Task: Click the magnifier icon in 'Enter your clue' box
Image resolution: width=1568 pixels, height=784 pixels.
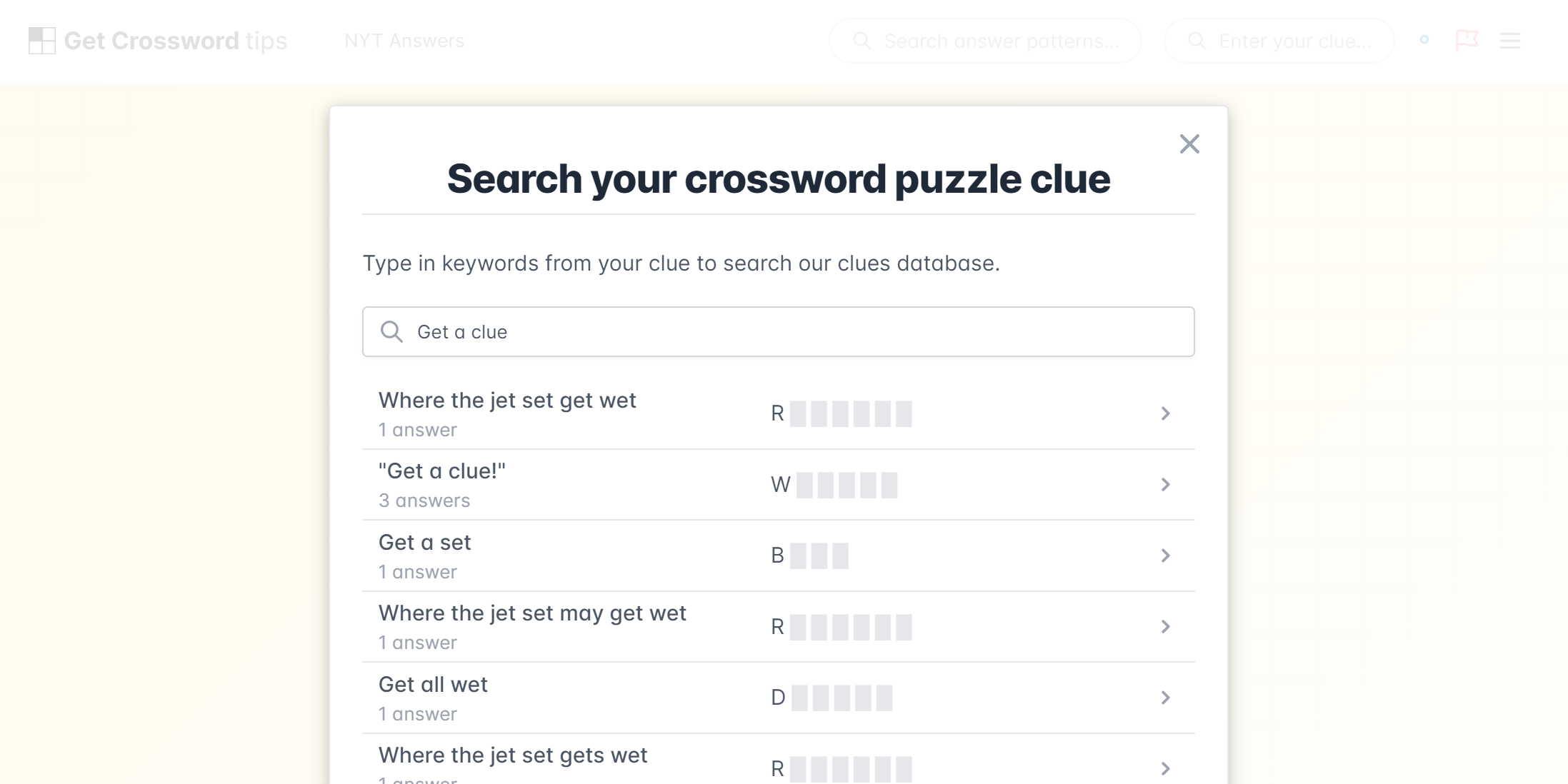Action: point(1197,41)
